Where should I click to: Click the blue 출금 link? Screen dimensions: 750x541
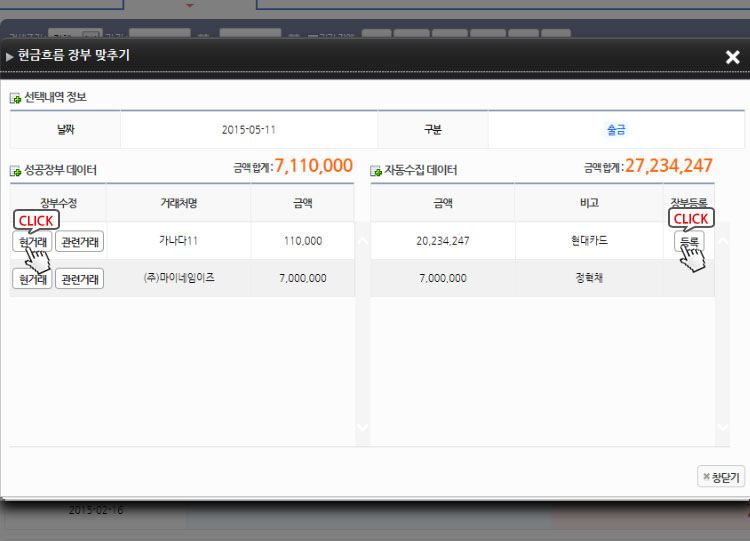coord(616,130)
